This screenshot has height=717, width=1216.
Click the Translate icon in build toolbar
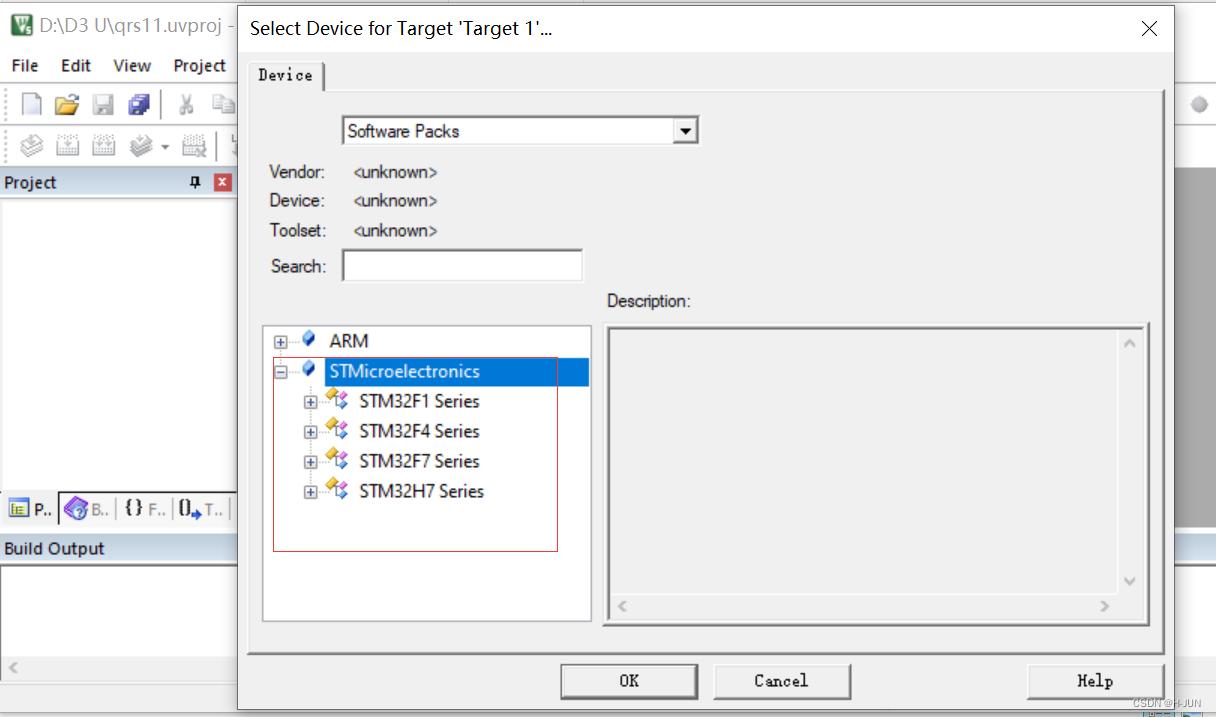(32, 146)
